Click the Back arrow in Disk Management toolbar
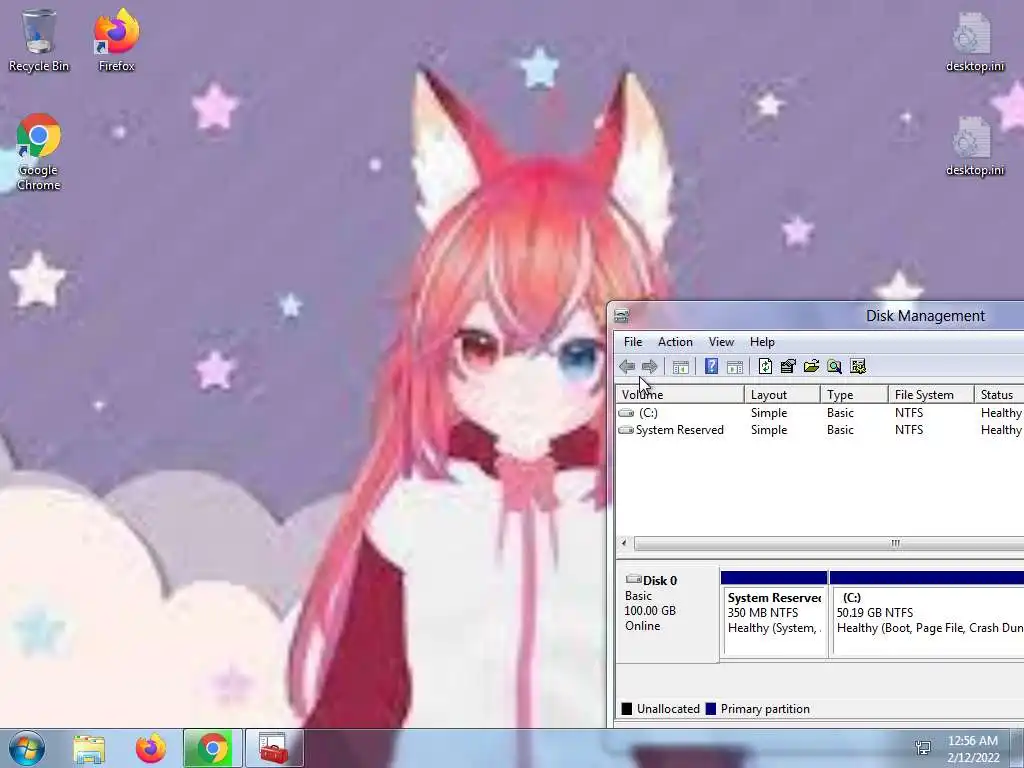1024x768 pixels. click(x=627, y=366)
